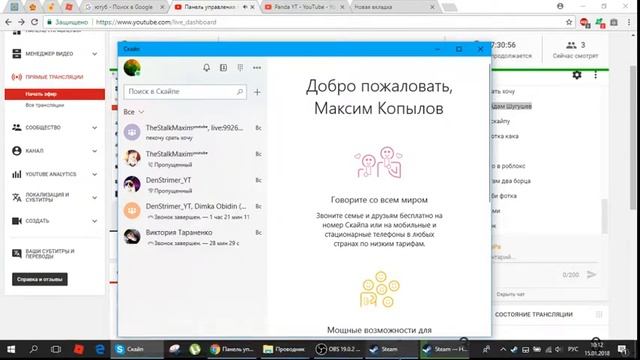640x360 pixels.
Task: Click the Создать camera icon
Action: (x=17, y=221)
